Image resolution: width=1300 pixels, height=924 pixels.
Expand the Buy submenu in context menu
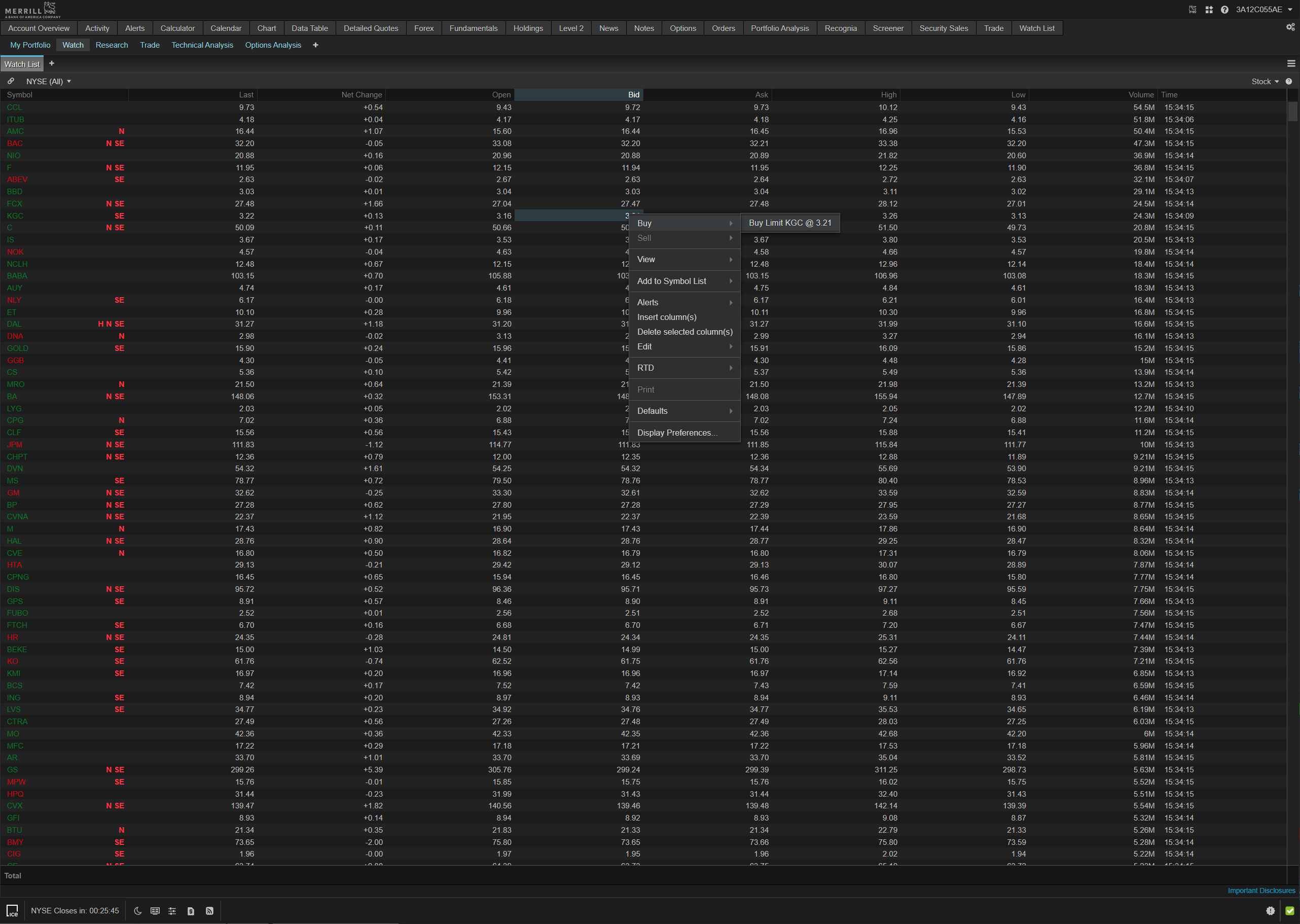pos(684,224)
